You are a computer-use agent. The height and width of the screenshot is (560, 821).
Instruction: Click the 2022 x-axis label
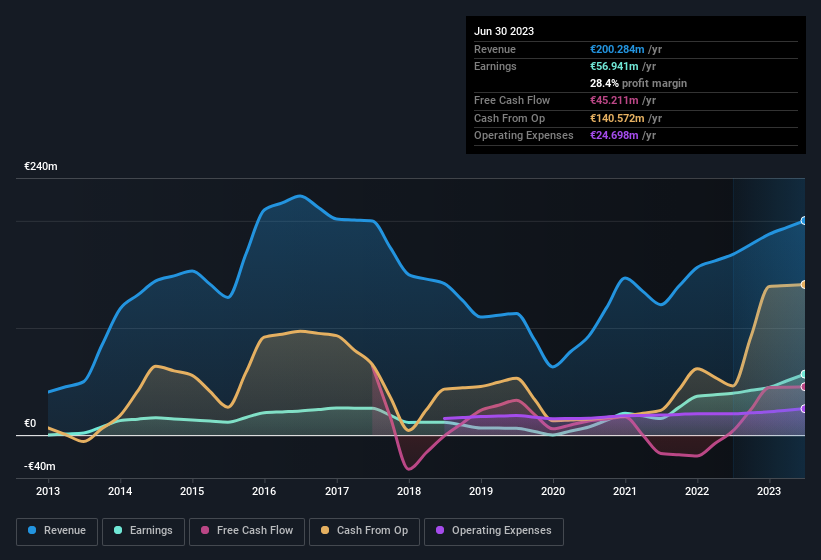pyautogui.click(x=697, y=491)
